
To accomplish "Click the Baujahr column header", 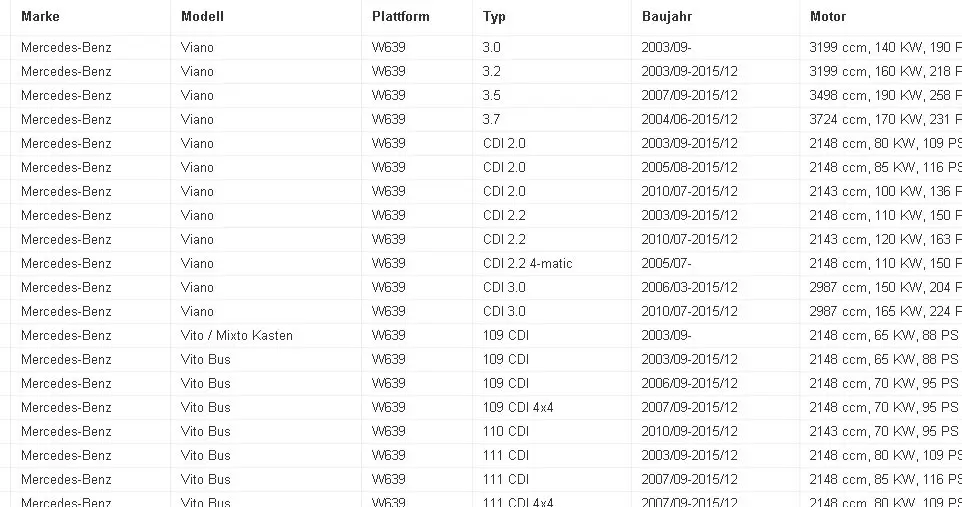I will coord(667,17).
